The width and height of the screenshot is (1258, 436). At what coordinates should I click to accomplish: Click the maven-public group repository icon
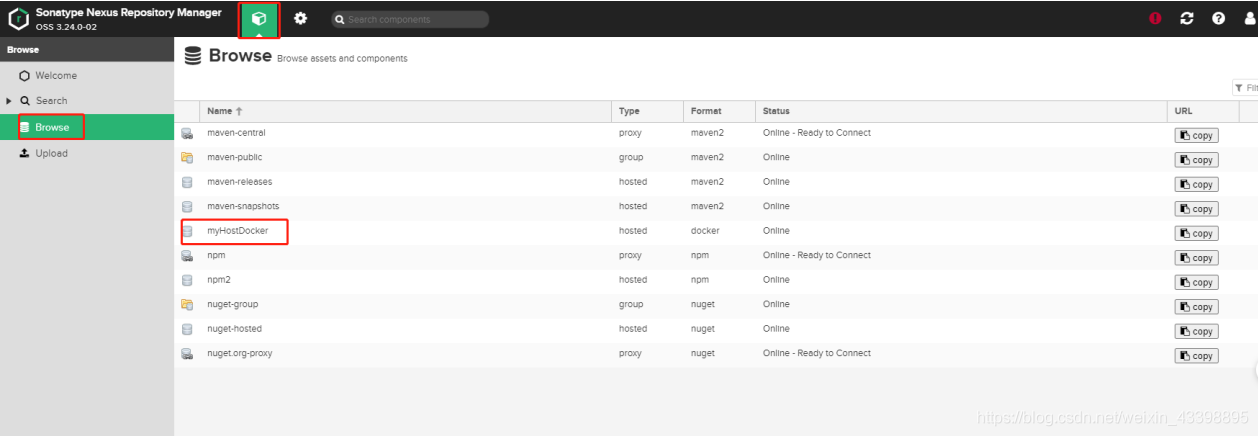[x=187, y=158]
